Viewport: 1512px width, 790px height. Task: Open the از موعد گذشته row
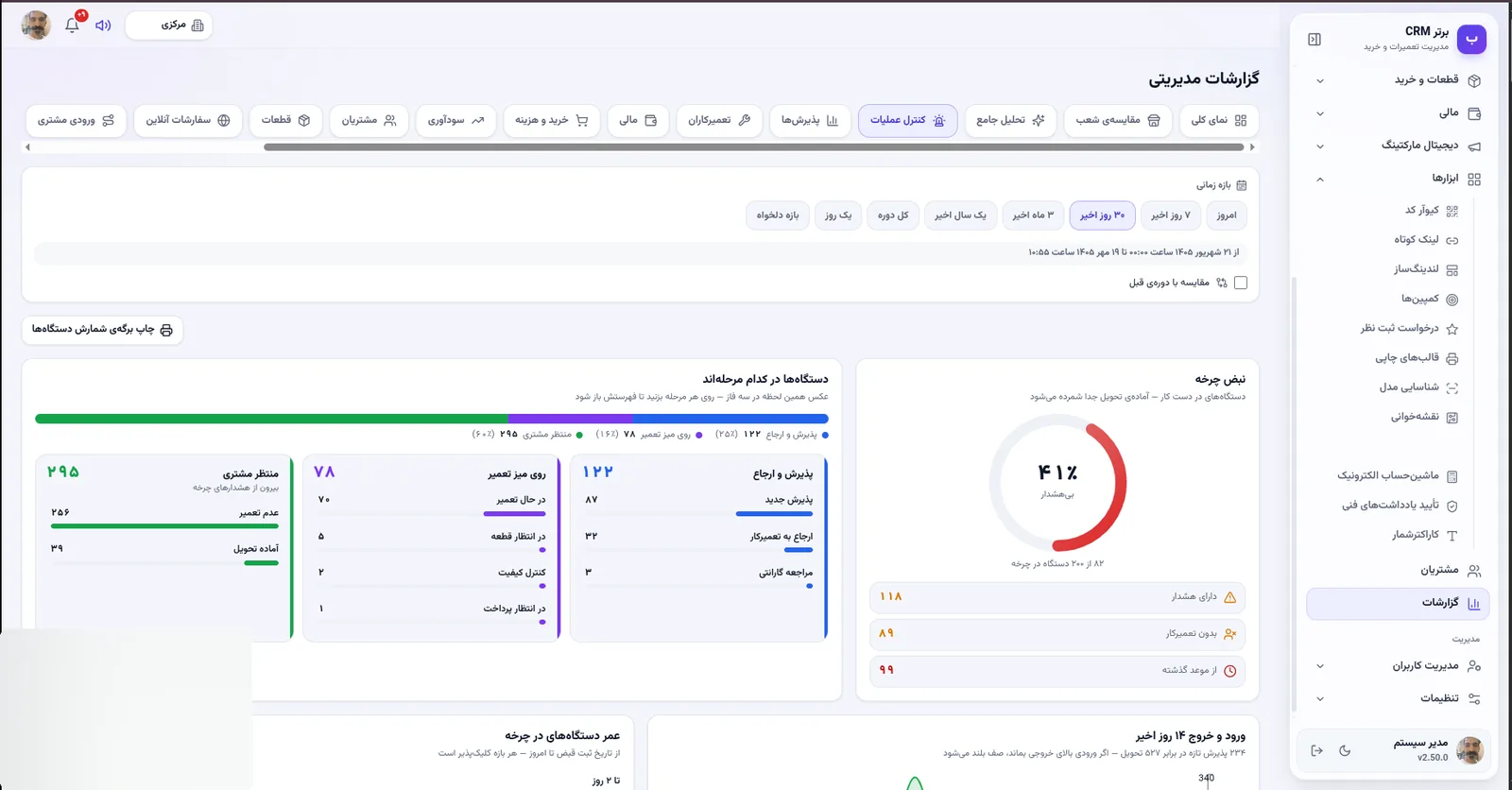(1057, 671)
